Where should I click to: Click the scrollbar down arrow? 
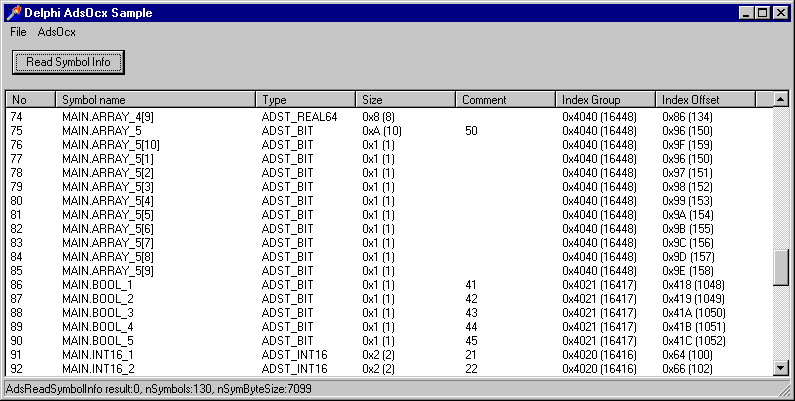781,368
